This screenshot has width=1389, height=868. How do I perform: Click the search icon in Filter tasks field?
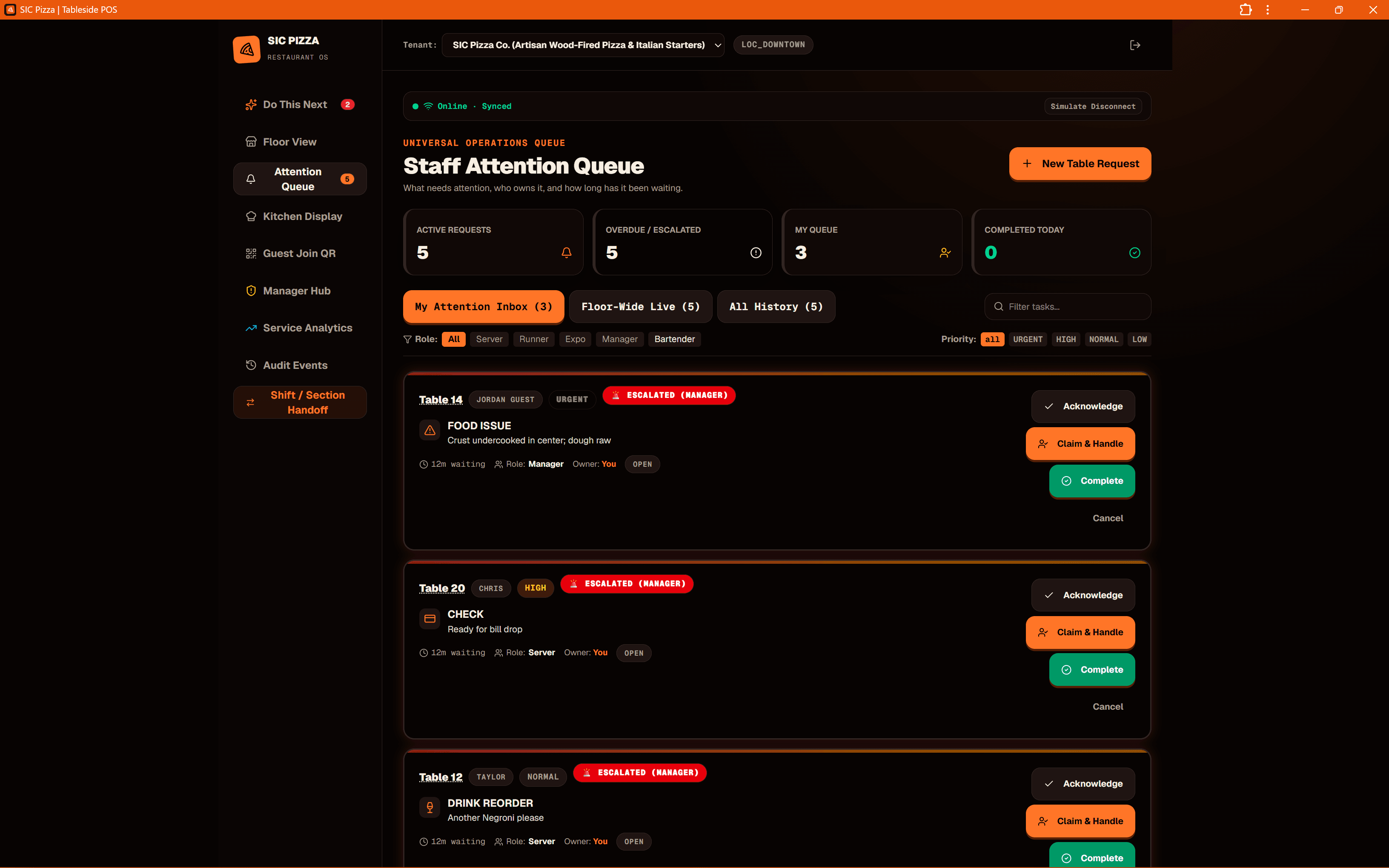coord(999,306)
